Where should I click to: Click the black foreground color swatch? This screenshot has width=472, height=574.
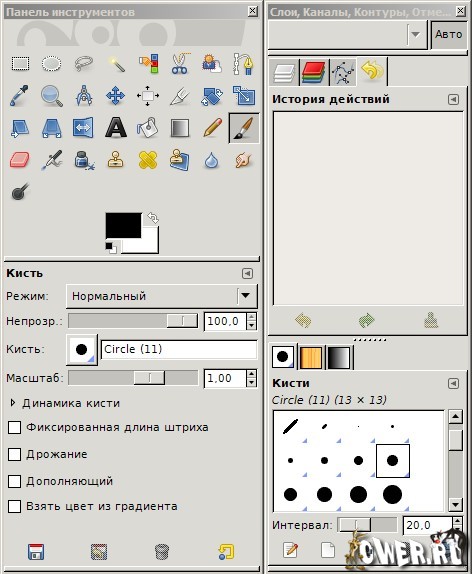pyautogui.click(x=123, y=225)
